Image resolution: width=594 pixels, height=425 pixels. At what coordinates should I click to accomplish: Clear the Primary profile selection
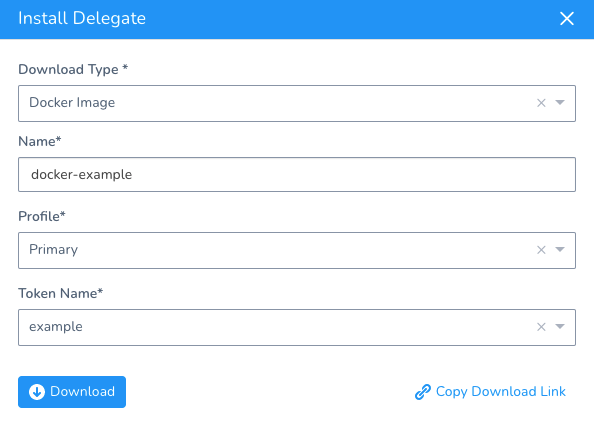coord(541,250)
